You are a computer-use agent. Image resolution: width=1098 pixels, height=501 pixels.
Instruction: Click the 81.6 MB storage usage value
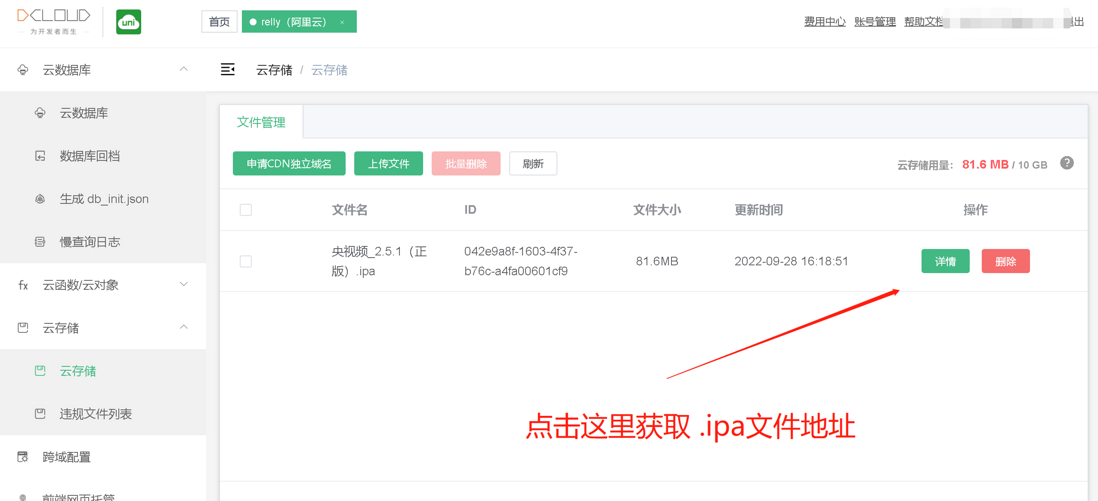click(985, 165)
